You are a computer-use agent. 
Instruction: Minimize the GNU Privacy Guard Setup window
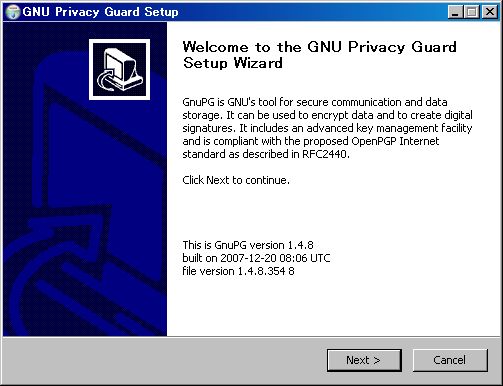click(456, 12)
